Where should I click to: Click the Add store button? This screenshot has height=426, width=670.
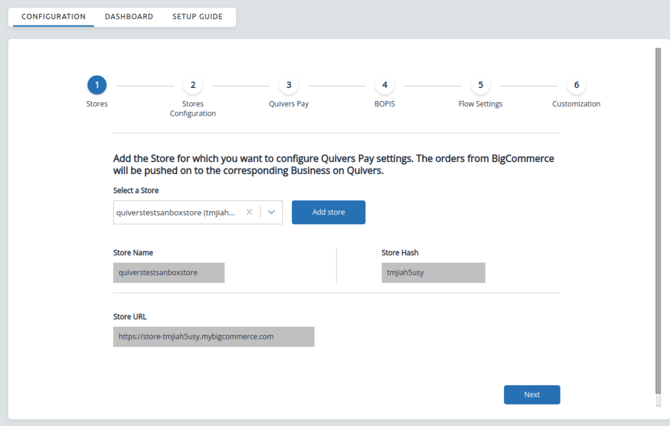click(x=329, y=212)
